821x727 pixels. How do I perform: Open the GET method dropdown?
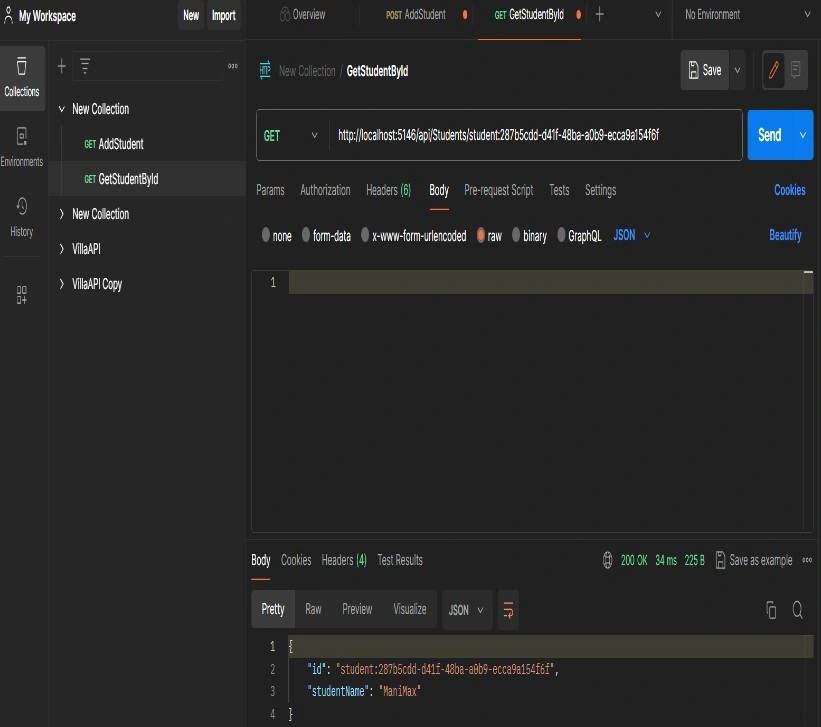click(291, 136)
